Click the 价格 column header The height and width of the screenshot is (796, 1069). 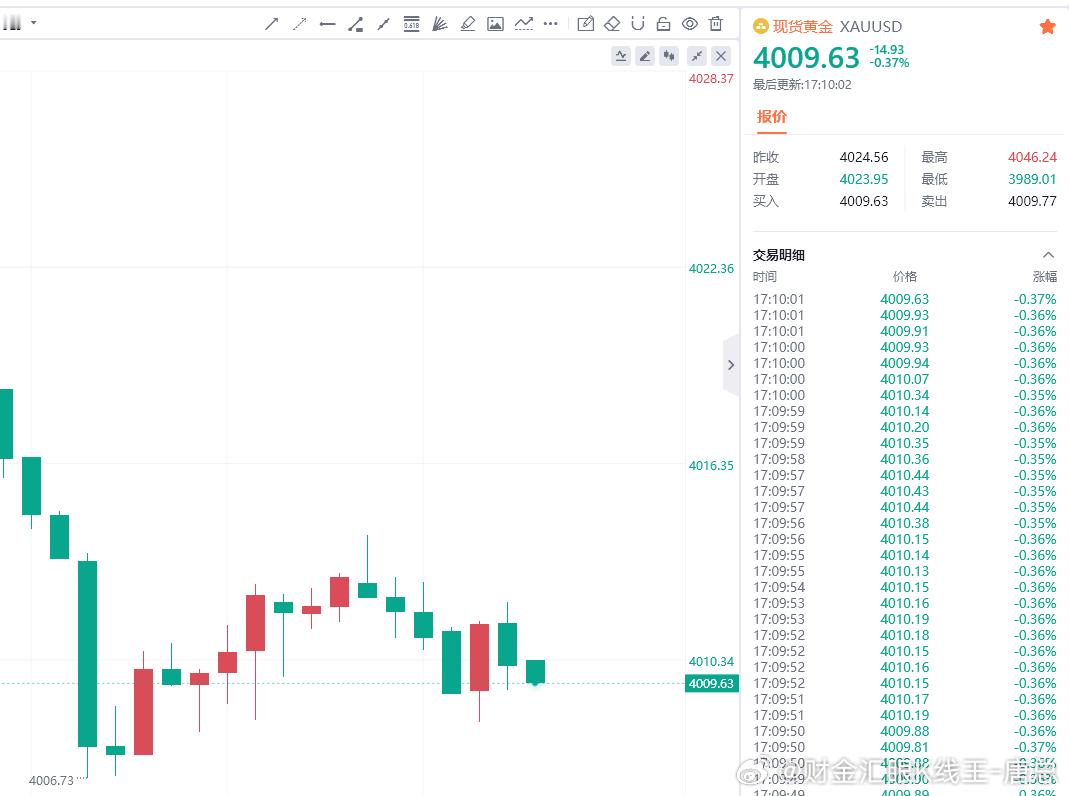coord(905,277)
